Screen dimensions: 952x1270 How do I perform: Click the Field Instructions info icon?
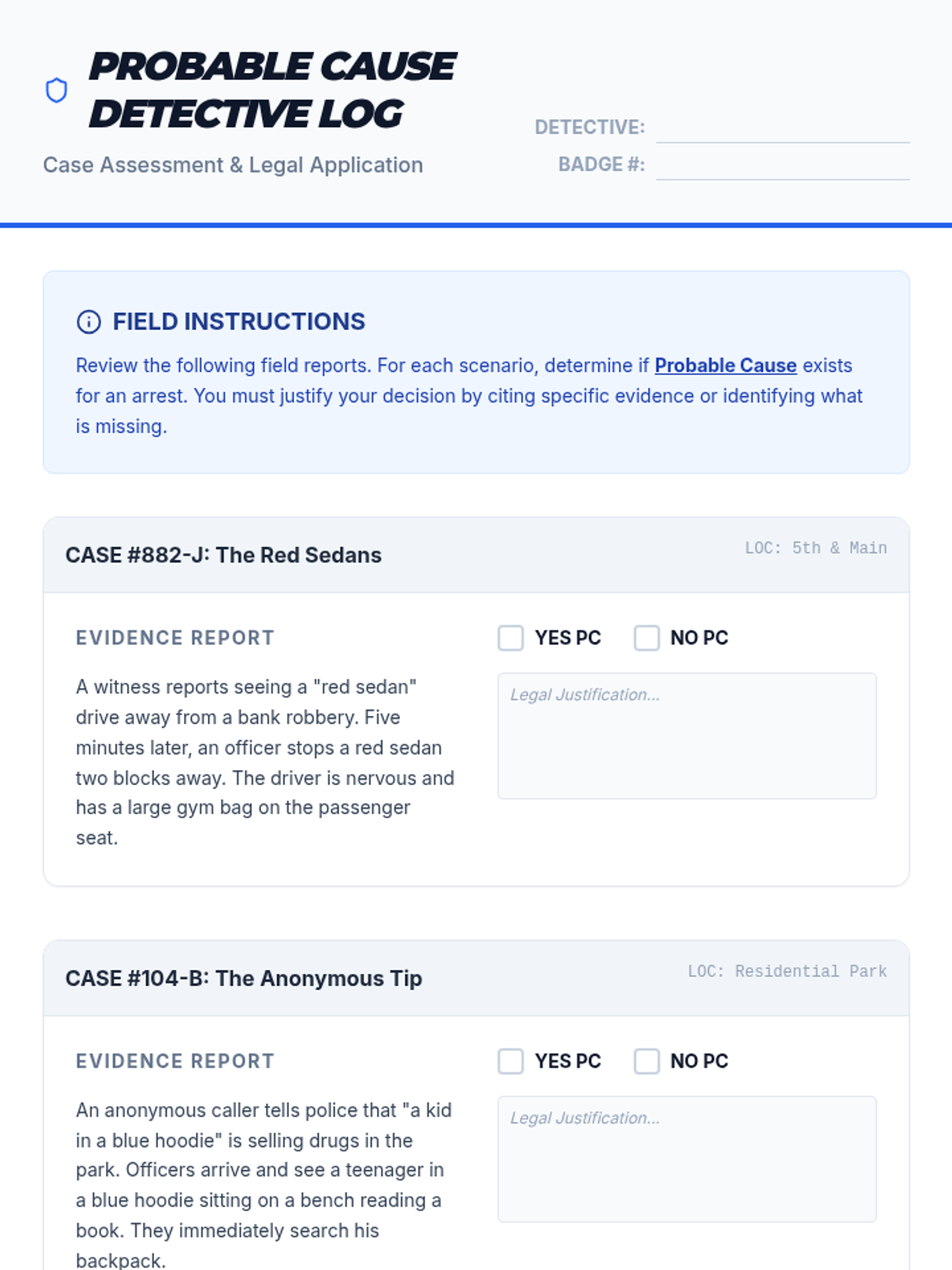(x=88, y=321)
